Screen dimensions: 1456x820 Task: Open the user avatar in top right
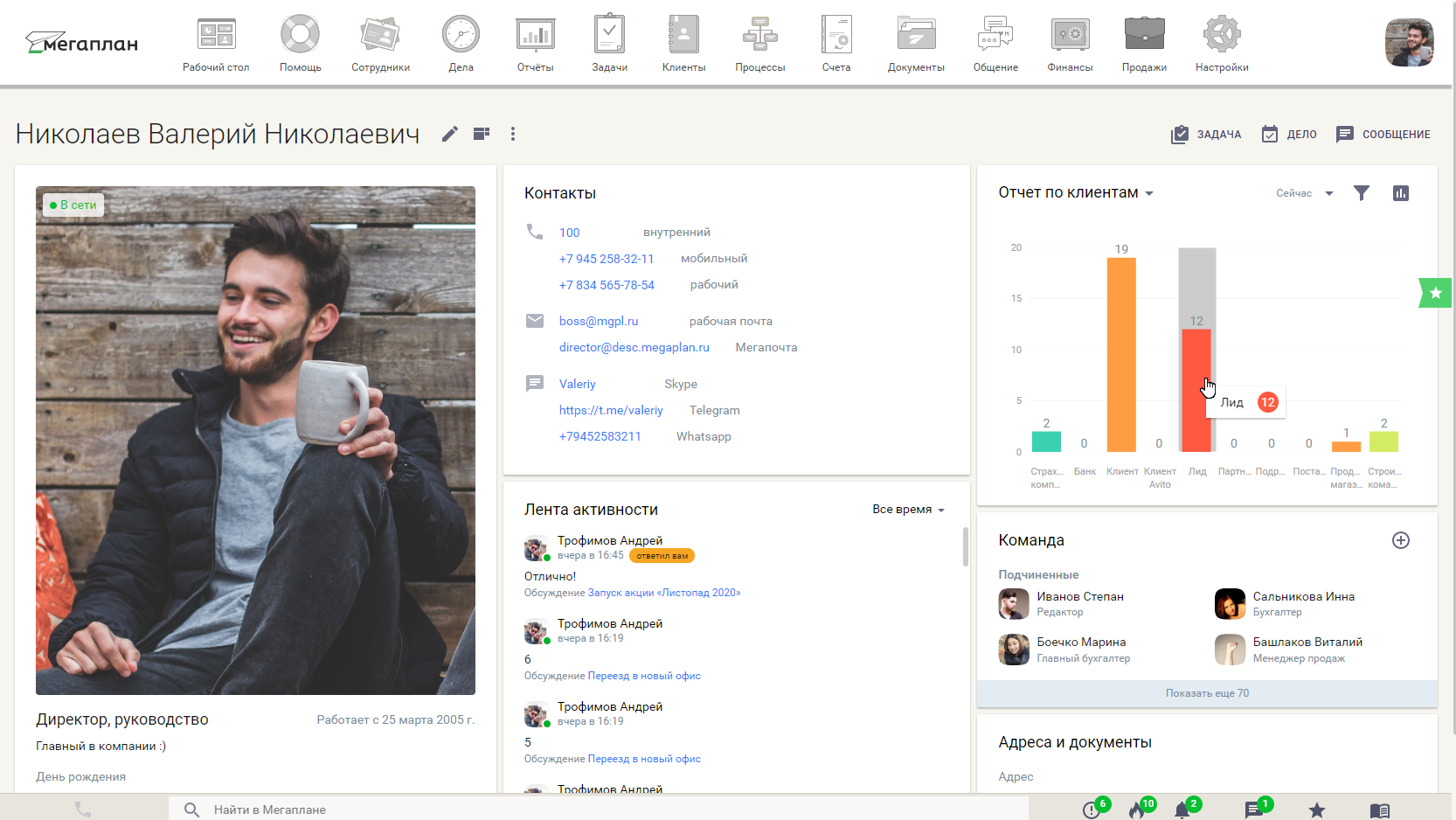(x=1409, y=43)
